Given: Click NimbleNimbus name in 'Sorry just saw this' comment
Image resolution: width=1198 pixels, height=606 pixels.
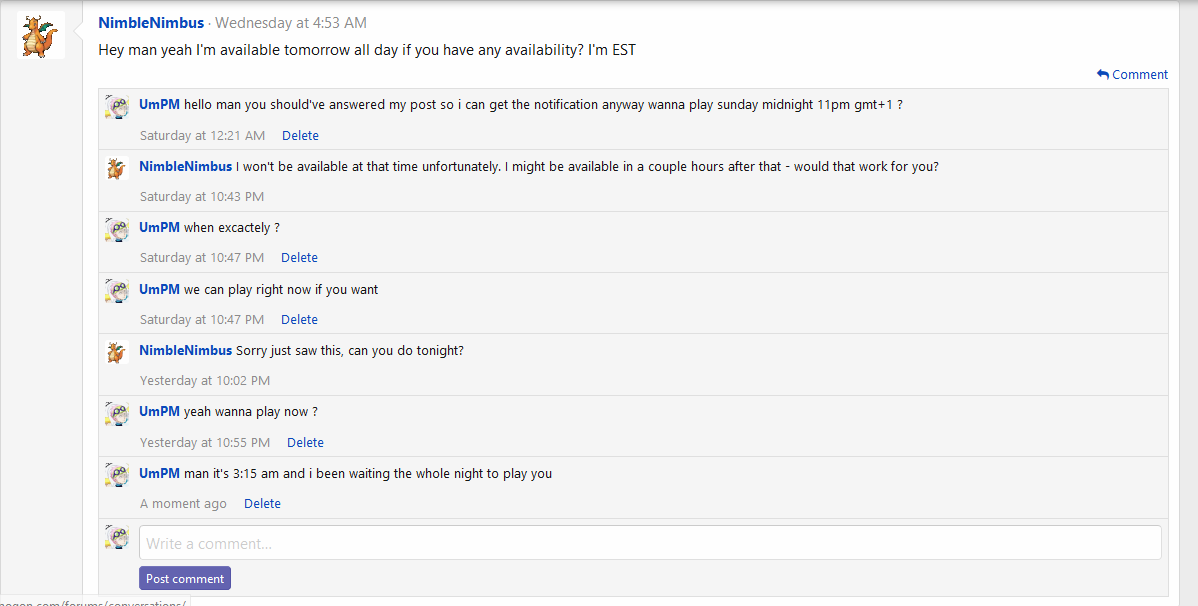Looking at the screenshot, I should pyautogui.click(x=185, y=350).
